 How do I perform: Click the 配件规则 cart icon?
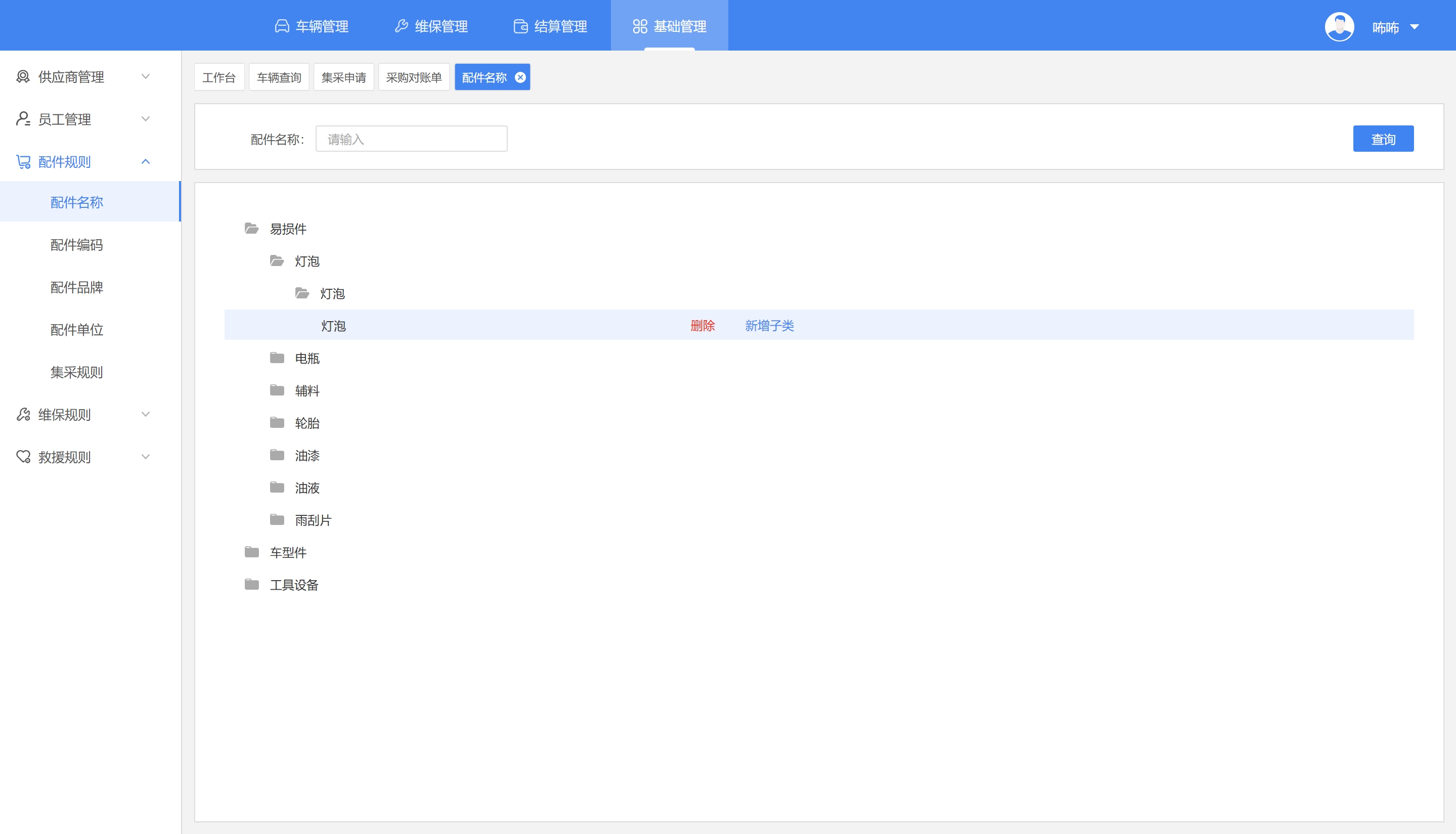click(x=23, y=161)
